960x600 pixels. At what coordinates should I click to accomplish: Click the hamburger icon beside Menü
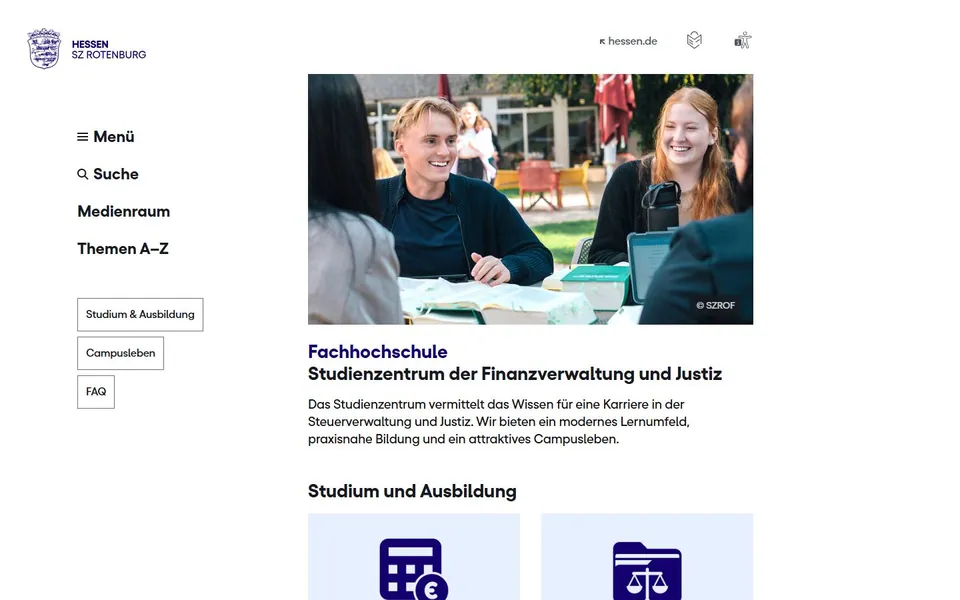click(83, 137)
